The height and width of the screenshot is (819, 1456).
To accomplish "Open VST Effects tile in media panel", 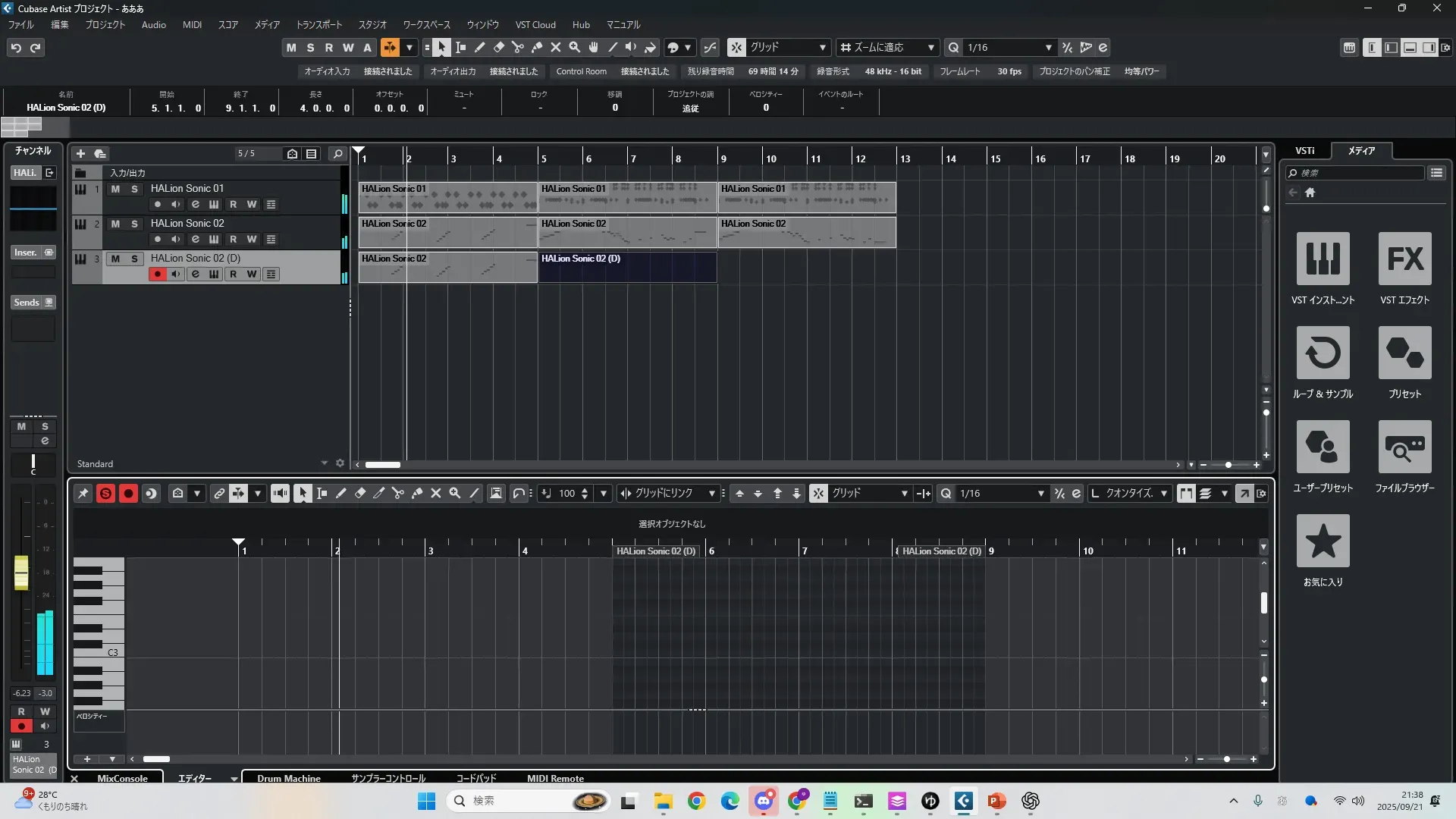I will click(x=1404, y=259).
